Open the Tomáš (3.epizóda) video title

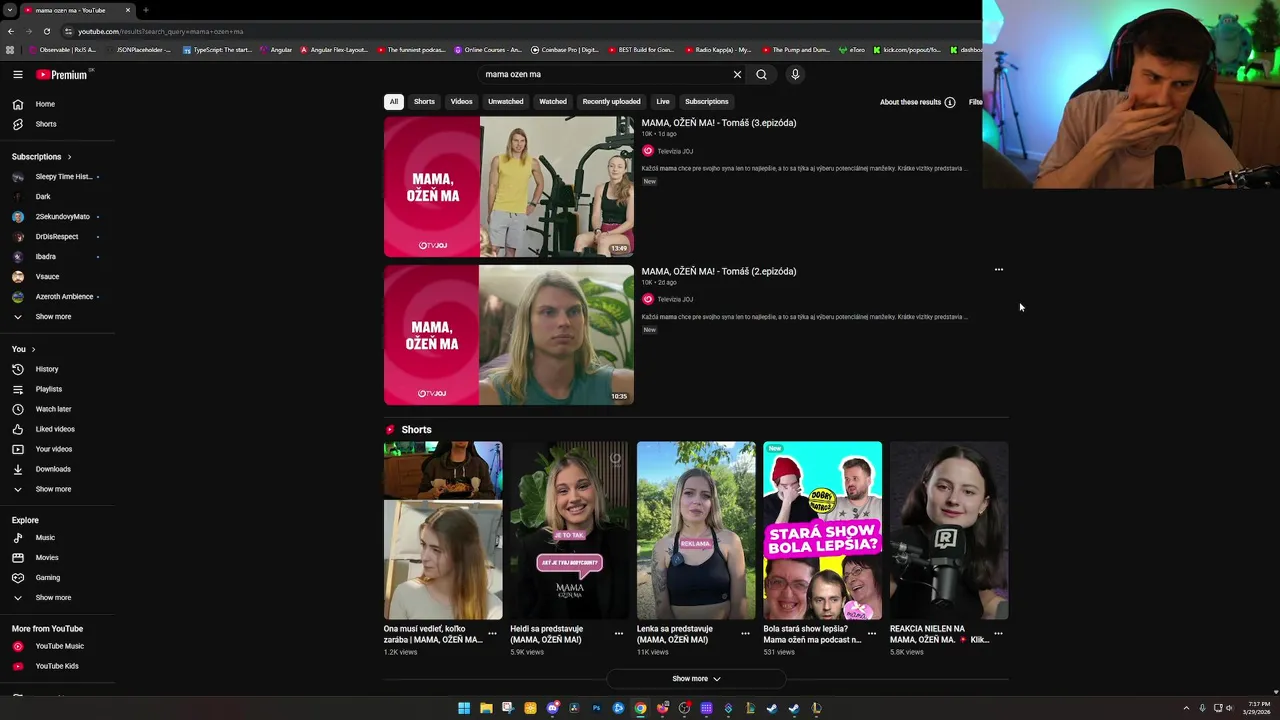coord(718,123)
